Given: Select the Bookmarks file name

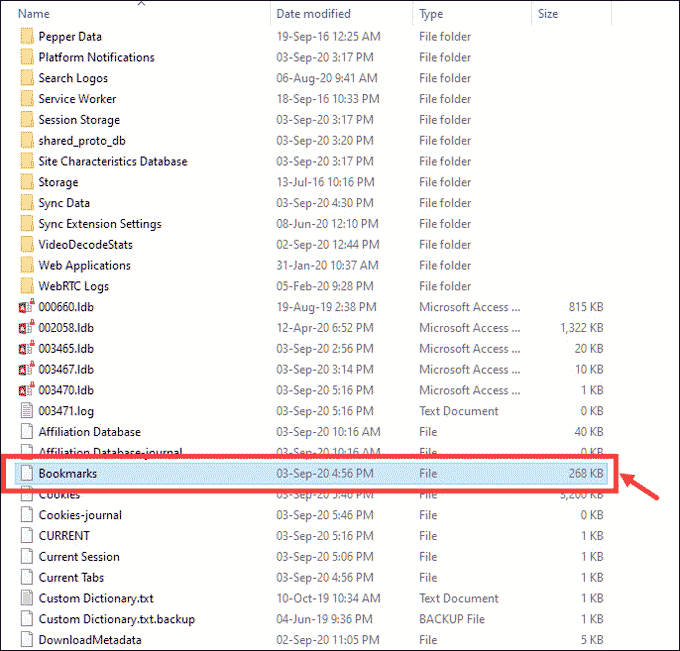Looking at the screenshot, I should coord(68,473).
